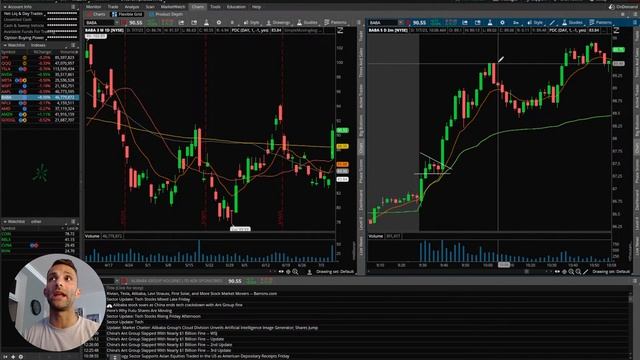This screenshot has height=360, width=640.
Task: Click the left chart scroll arrows icon
Action: [281, 272]
